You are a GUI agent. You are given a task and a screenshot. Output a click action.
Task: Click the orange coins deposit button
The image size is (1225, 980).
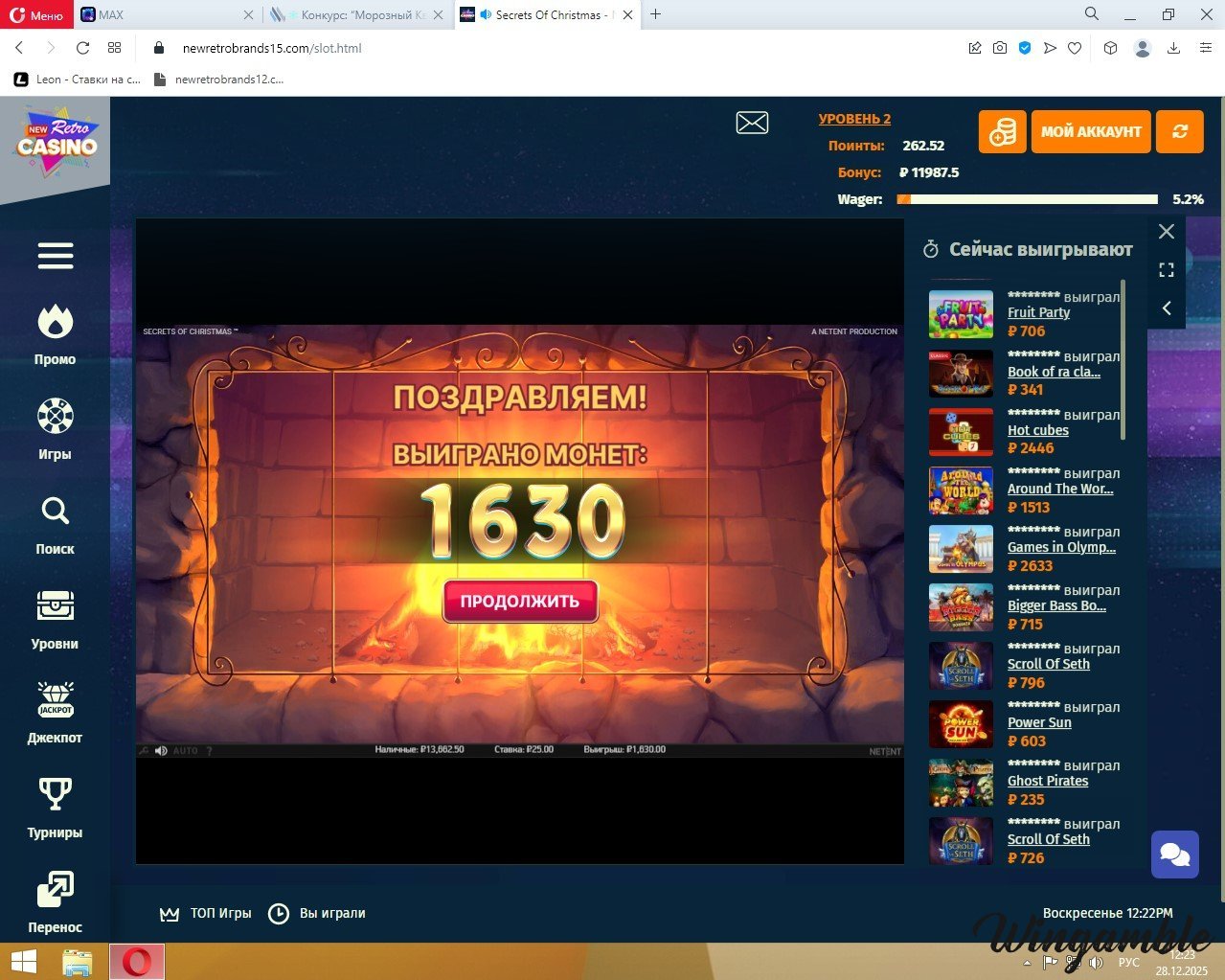point(1002,132)
